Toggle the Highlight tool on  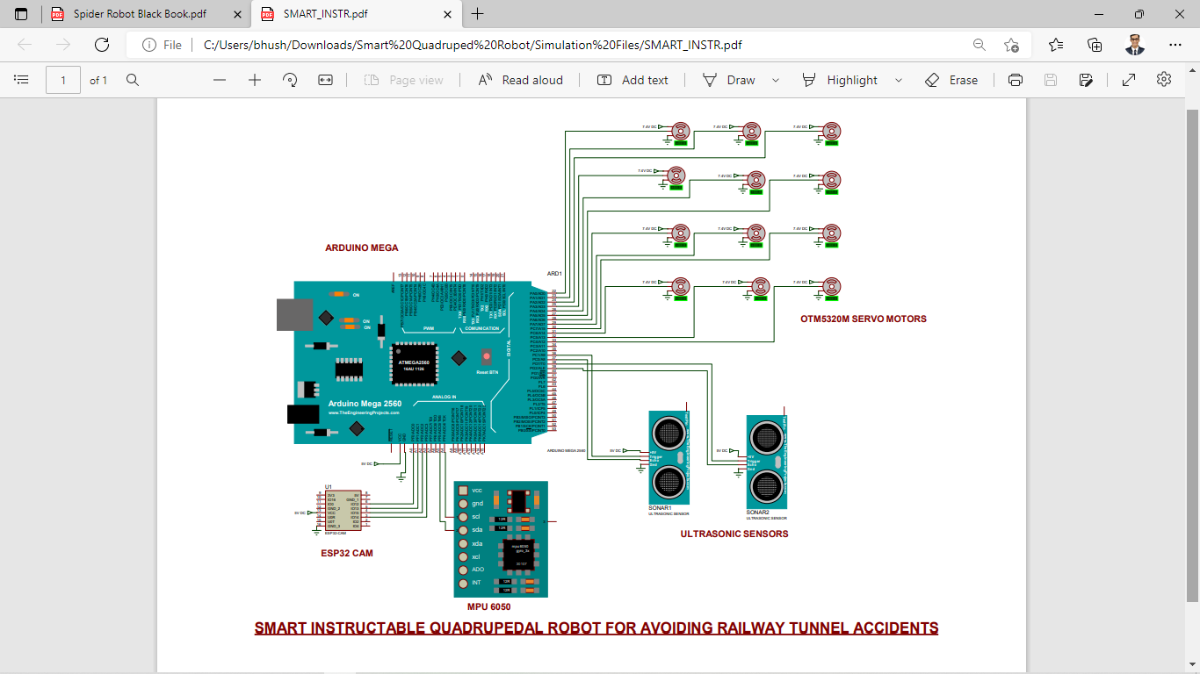[x=840, y=80]
